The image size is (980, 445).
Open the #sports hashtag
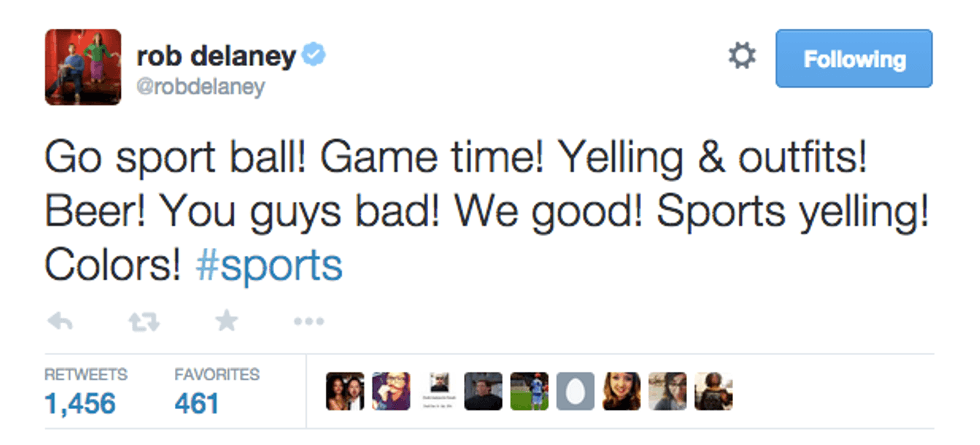tap(269, 266)
